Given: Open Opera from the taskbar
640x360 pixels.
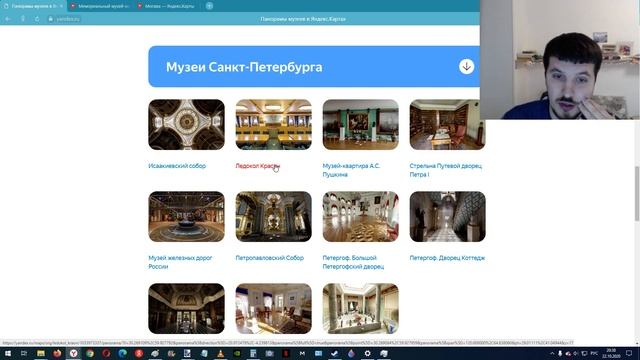Looking at the screenshot, I should click(x=106, y=353).
